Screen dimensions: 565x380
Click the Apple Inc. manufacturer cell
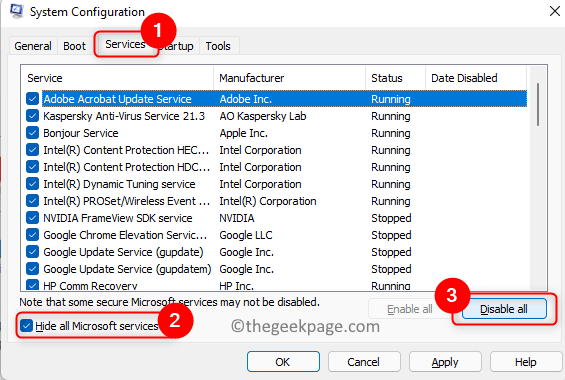(244, 133)
